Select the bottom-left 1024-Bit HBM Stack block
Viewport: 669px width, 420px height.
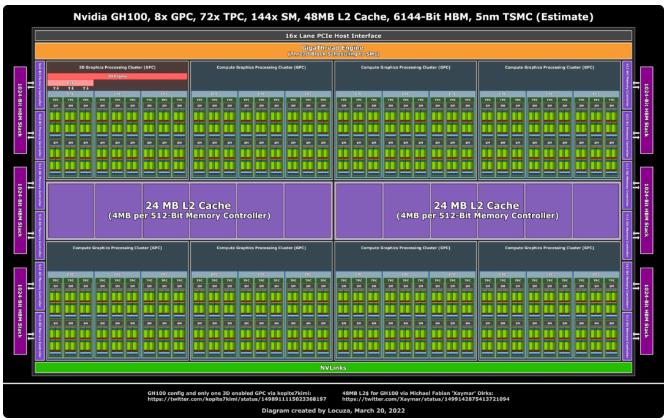pos(20,311)
